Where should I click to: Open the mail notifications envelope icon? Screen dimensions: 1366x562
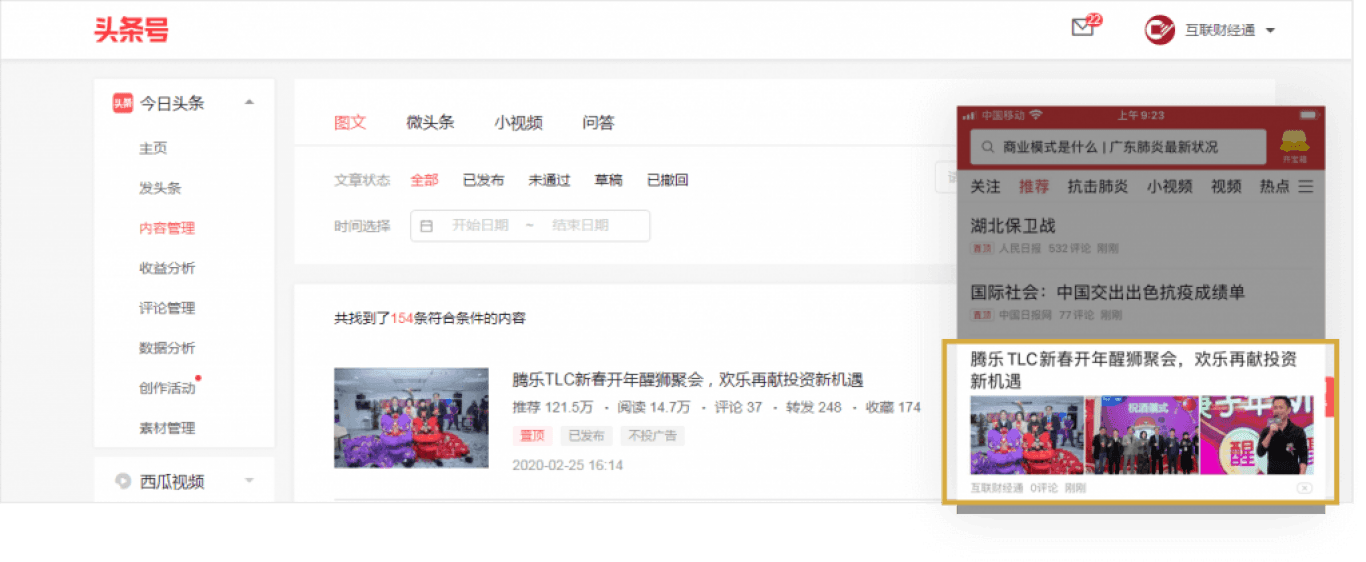pos(1082,28)
